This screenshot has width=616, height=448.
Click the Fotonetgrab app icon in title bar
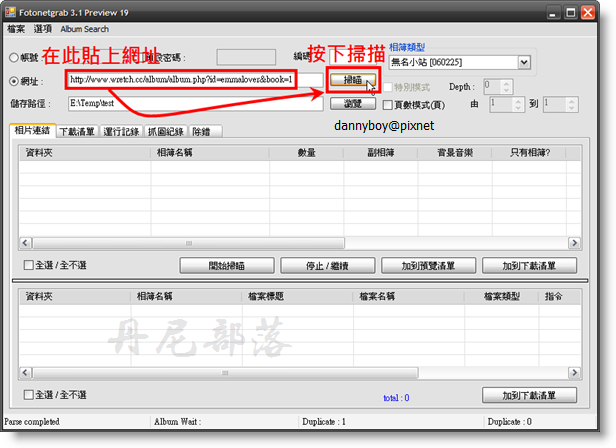click(10, 12)
